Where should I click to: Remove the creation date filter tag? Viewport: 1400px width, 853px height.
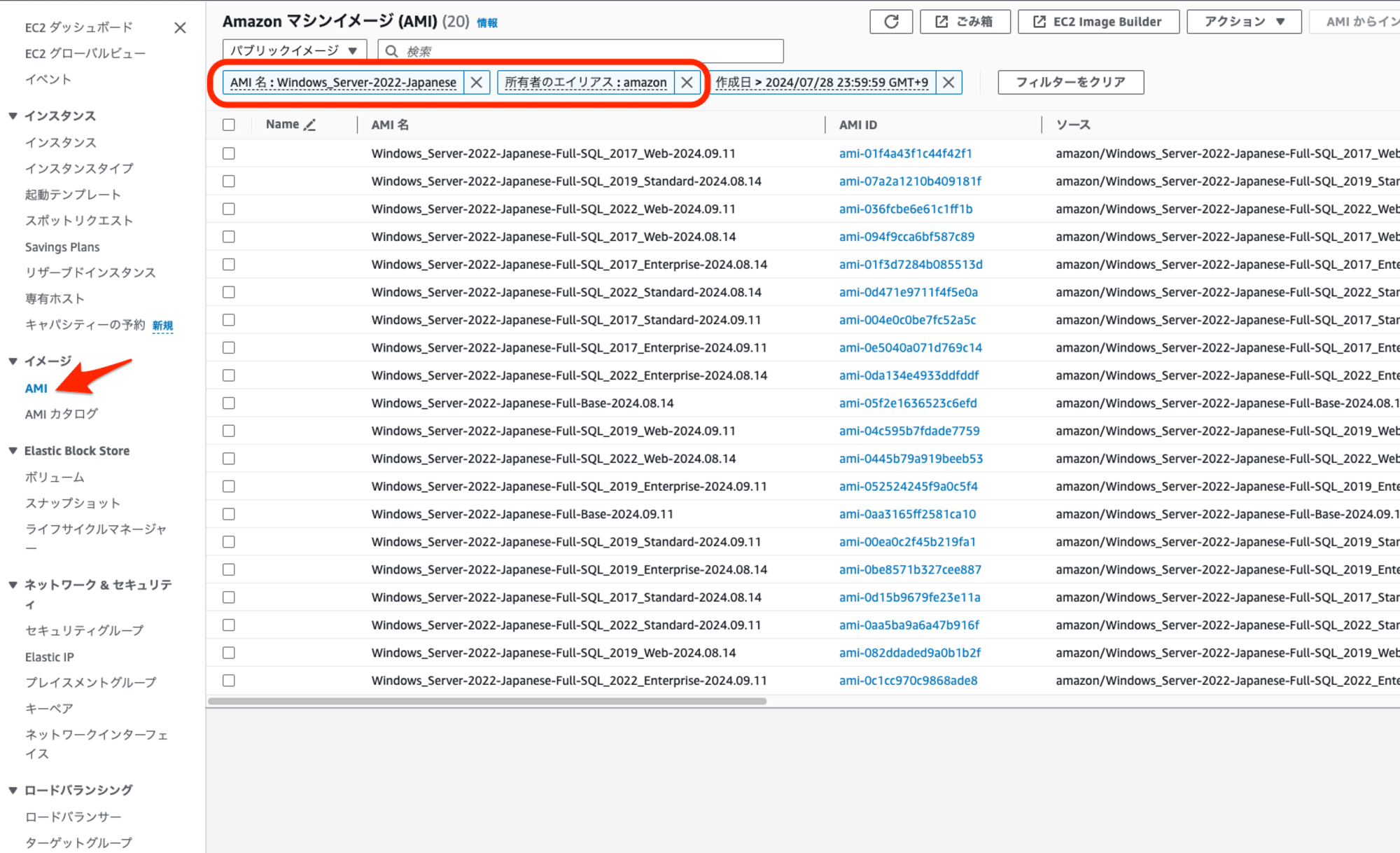point(948,83)
